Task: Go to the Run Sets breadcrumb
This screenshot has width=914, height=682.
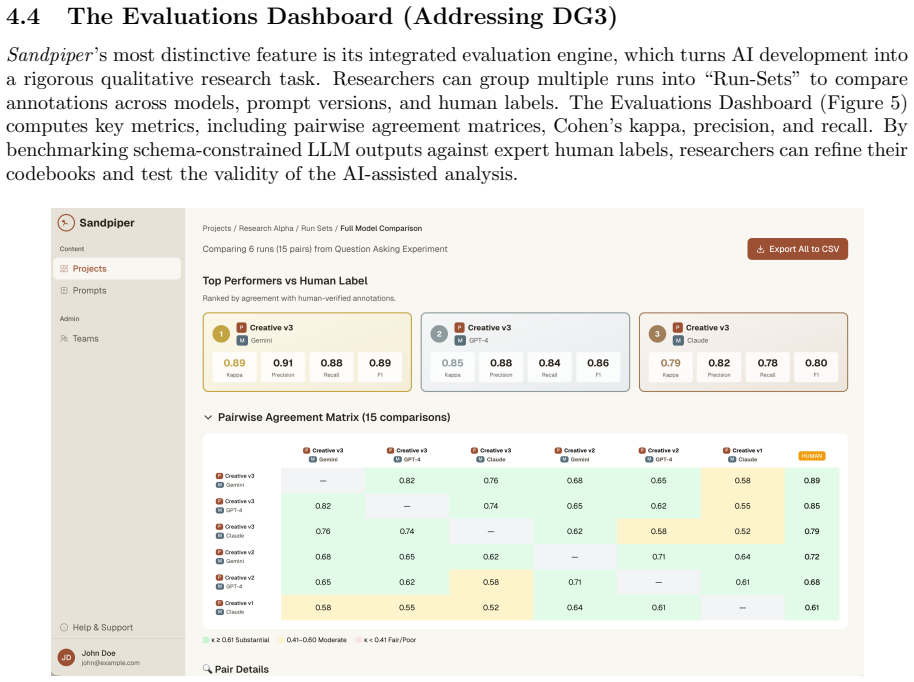Action: coord(317,228)
